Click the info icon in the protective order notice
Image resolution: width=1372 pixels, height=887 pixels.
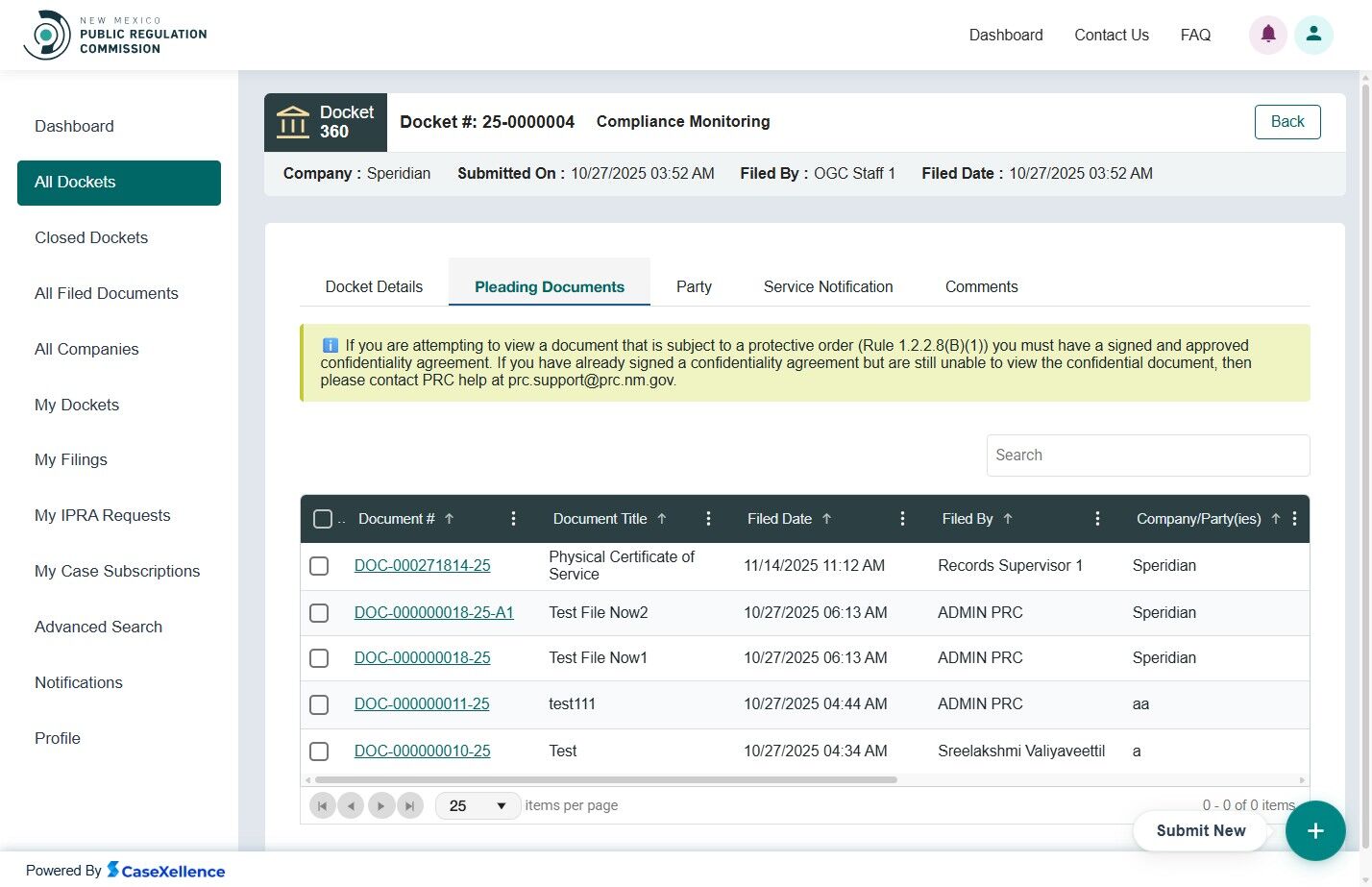pyautogui.click(x=330, y=345)
